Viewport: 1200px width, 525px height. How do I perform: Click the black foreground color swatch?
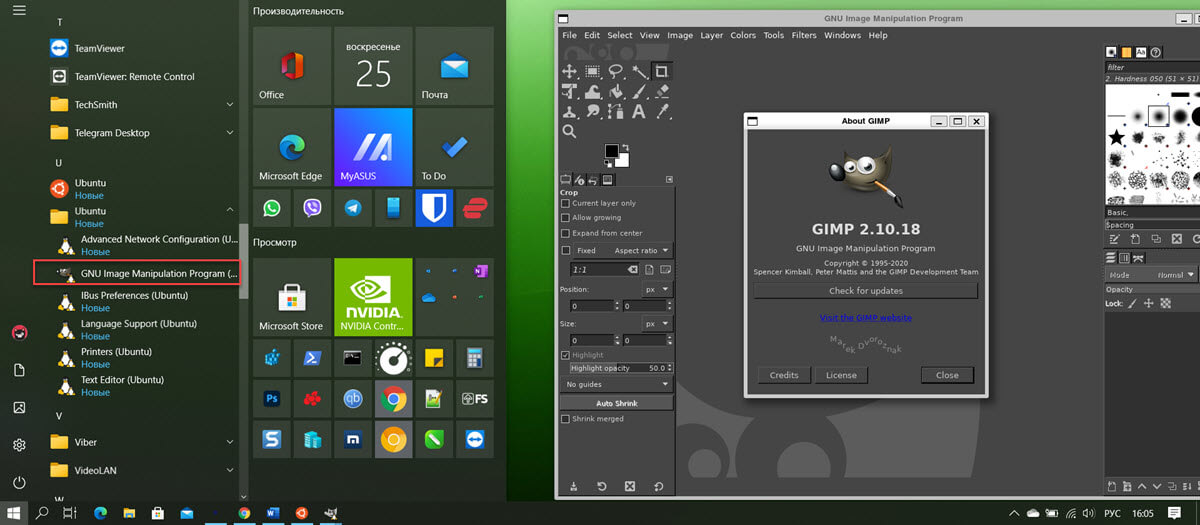click(x=611, y=151)
